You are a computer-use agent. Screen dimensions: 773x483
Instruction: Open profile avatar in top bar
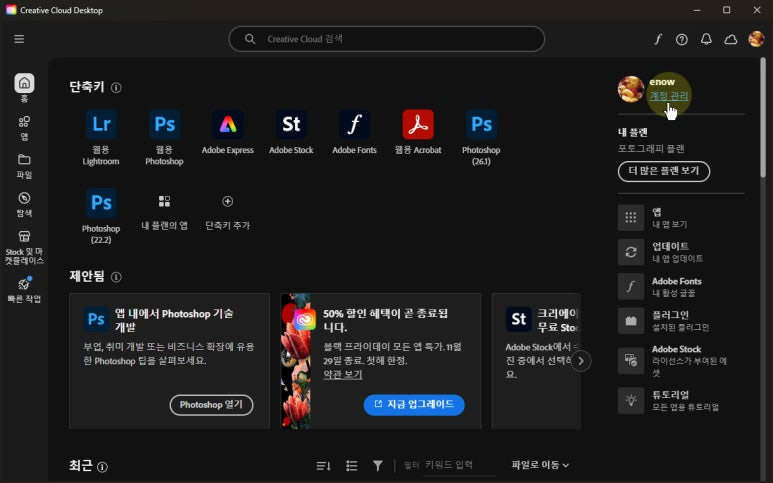coord(756,39)
